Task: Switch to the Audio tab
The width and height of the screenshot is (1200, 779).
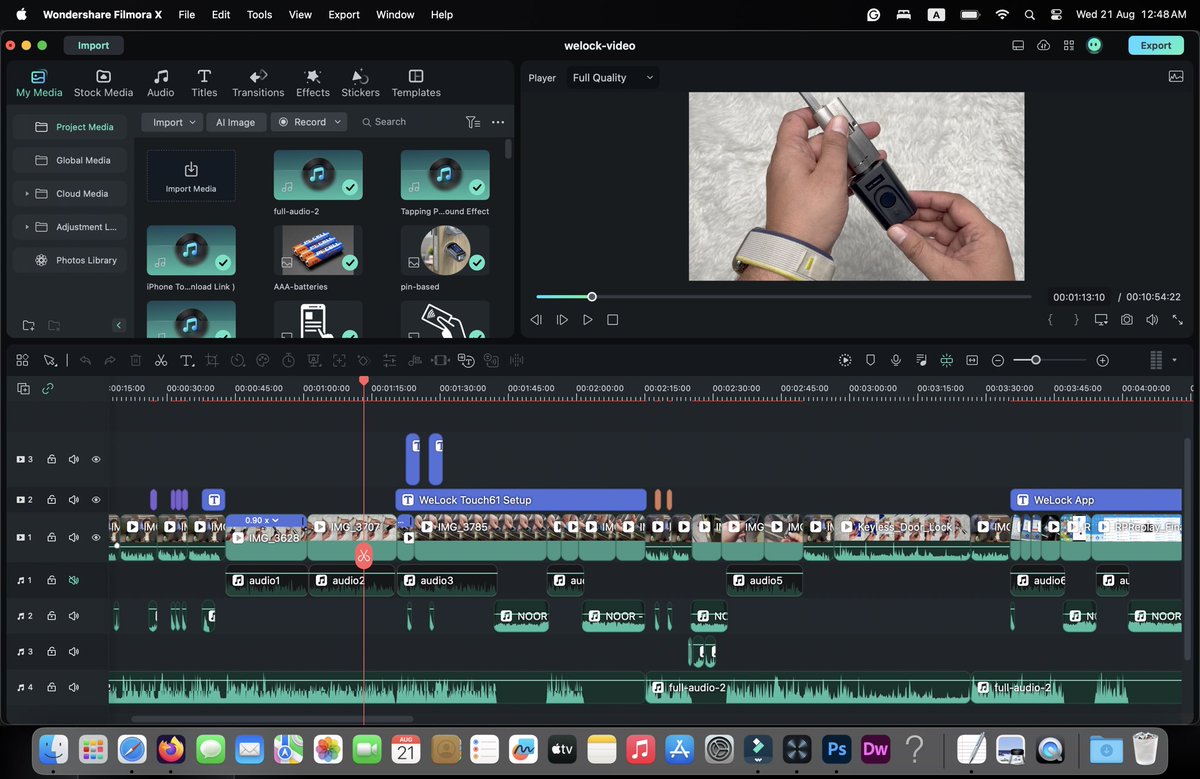Action: pyautogui.click(x=160, y=83)
